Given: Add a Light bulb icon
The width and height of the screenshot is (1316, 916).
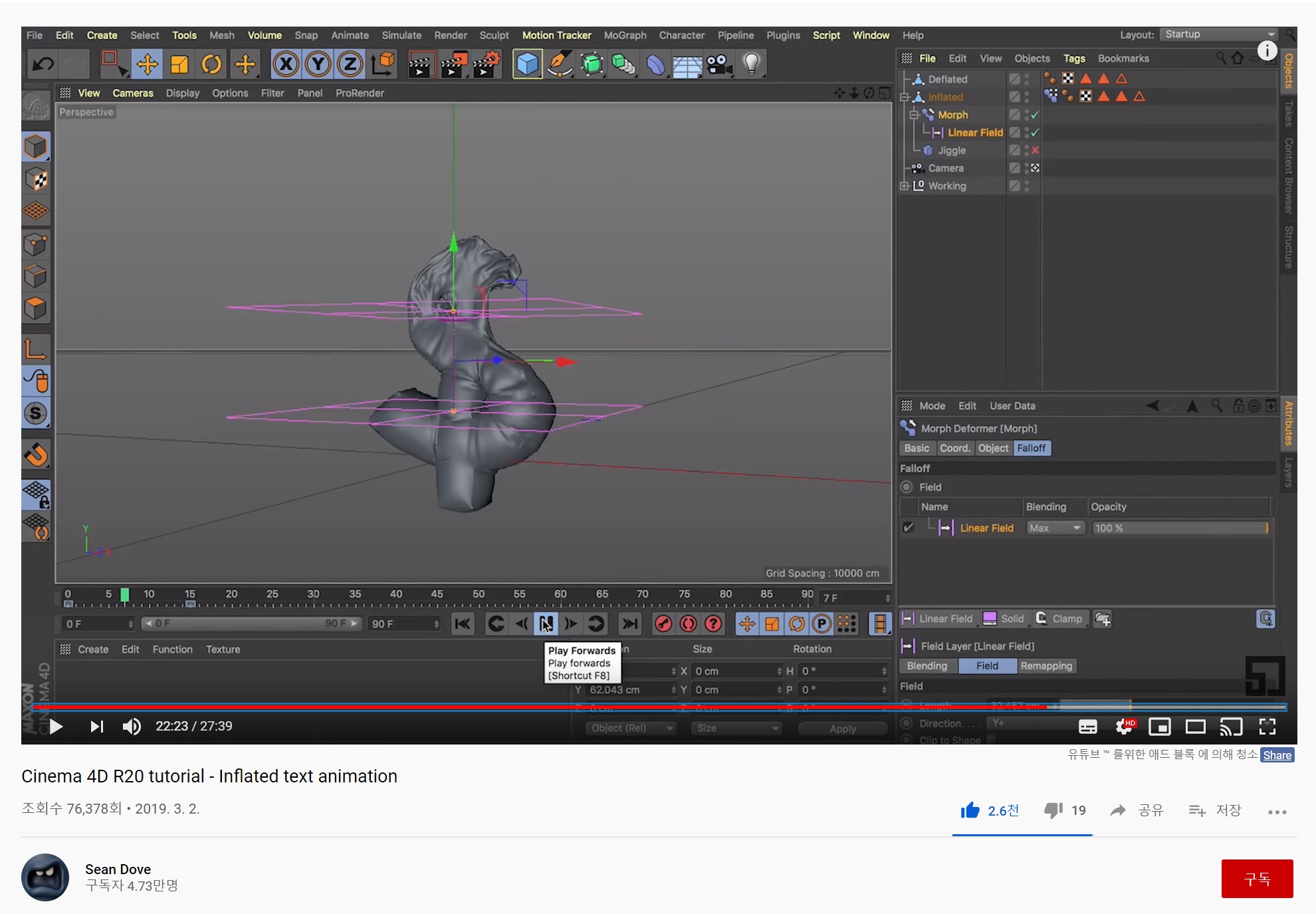Looking at the screenshot, I should click(751, 64).
